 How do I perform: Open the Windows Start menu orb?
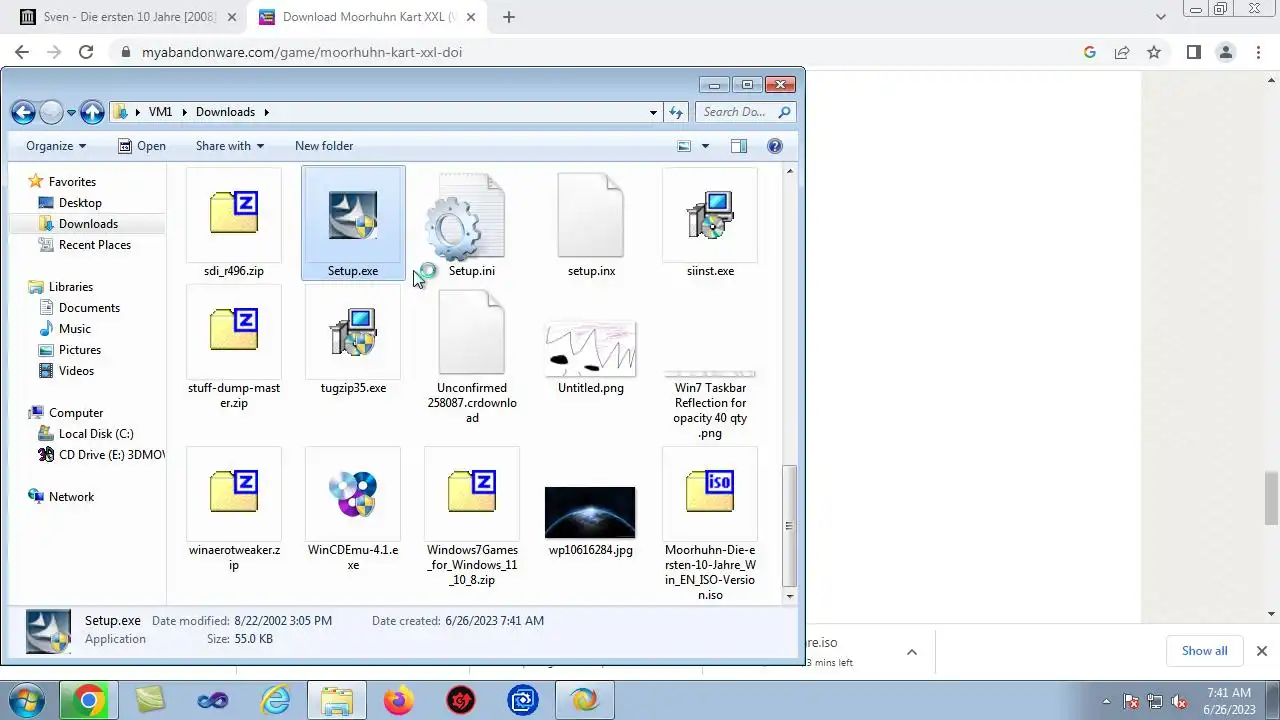click(x=27, y=700)
